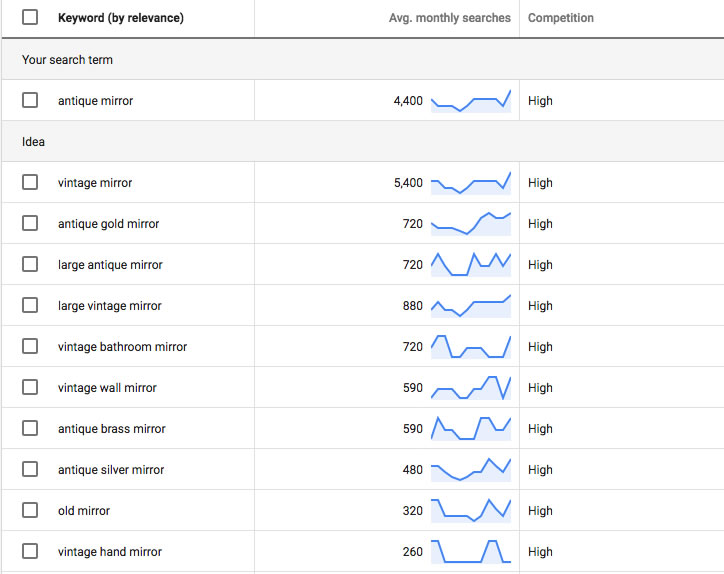
Task: Click the 5,400 monthly searches value
Action: coord(408,183)
